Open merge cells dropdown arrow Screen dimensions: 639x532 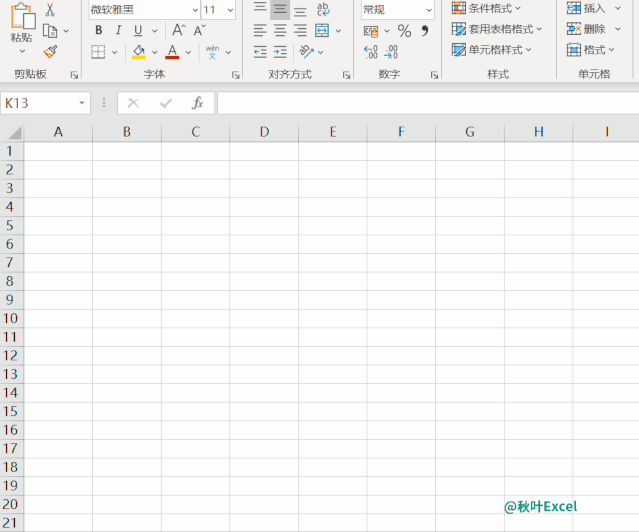click(338, 31)
